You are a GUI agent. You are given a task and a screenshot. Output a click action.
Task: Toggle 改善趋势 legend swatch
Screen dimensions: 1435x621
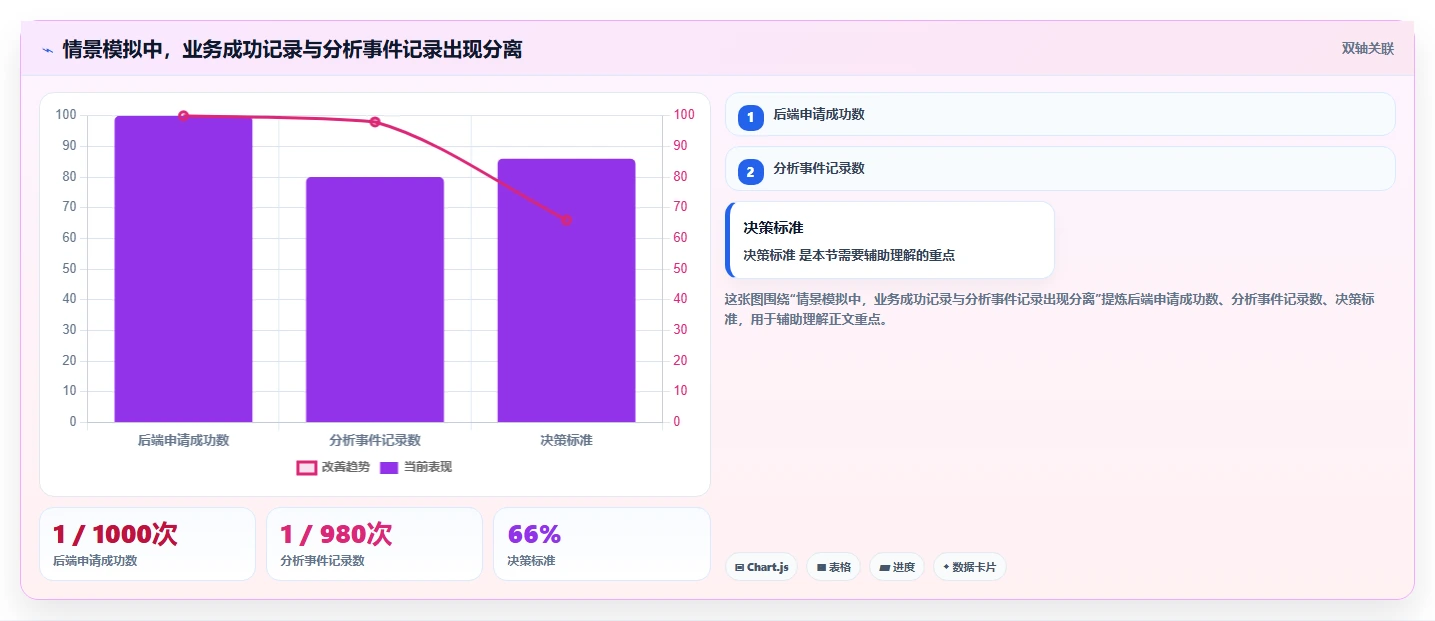click(x=307, y=467)
